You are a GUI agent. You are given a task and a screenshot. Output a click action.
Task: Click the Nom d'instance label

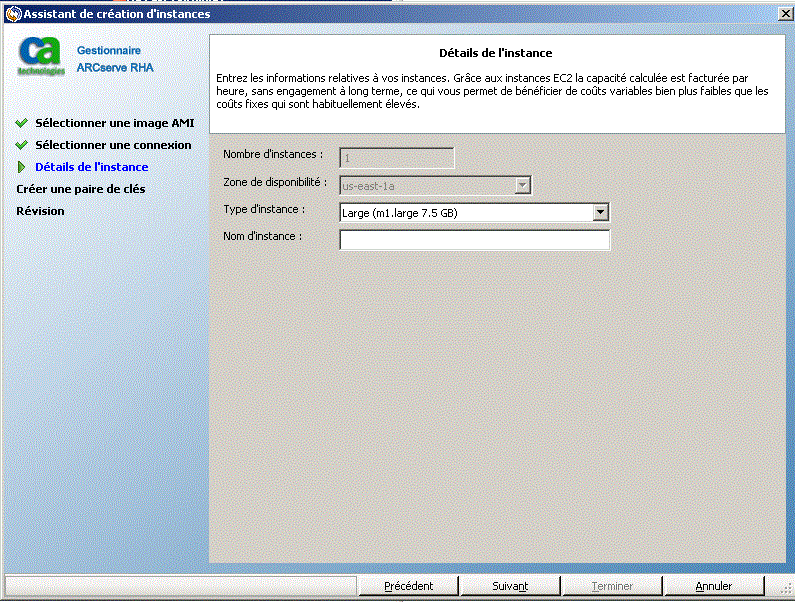[x=262, y=236]
